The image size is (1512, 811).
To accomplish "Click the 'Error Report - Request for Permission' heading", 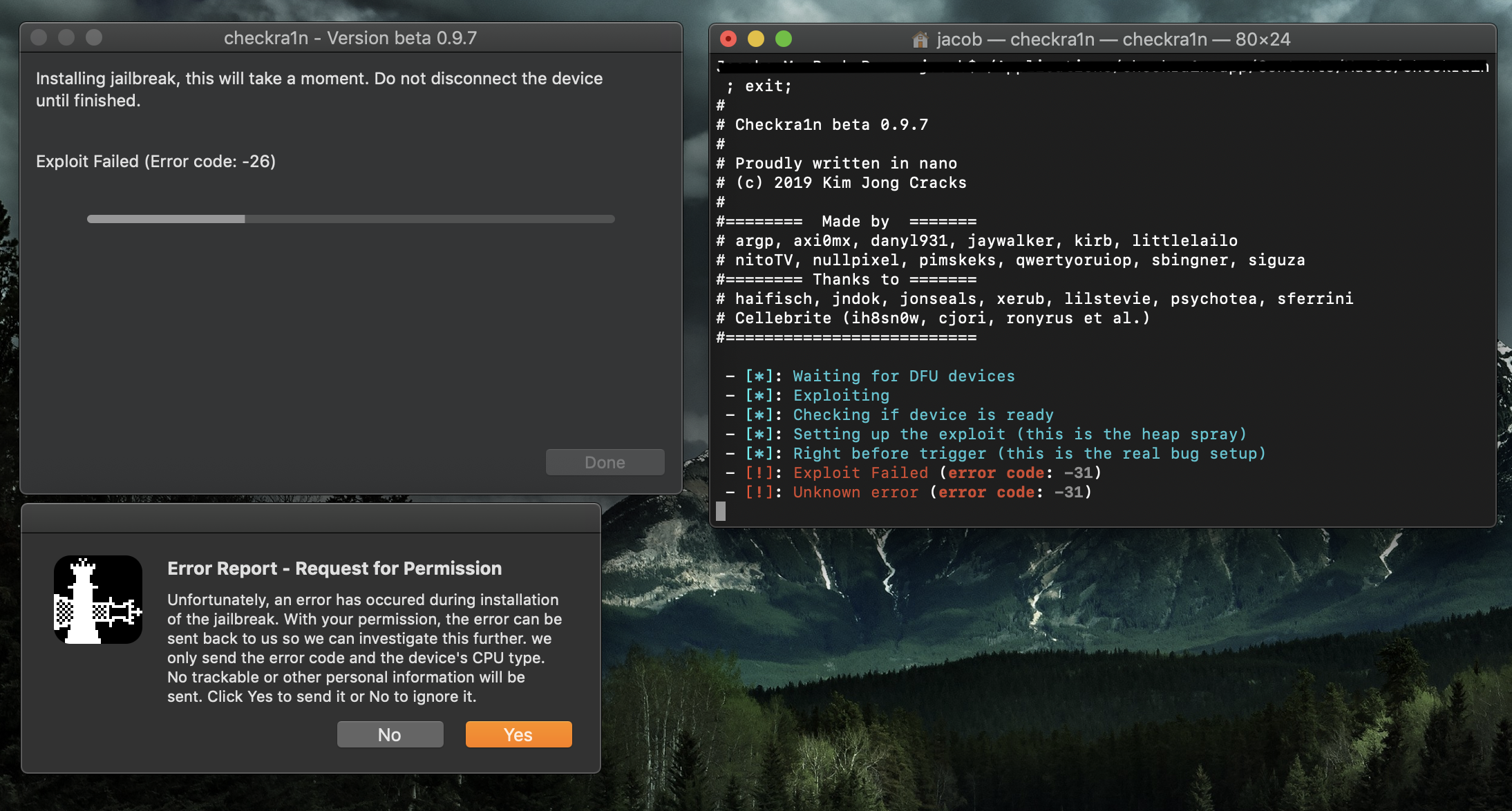I will point(334,568).
